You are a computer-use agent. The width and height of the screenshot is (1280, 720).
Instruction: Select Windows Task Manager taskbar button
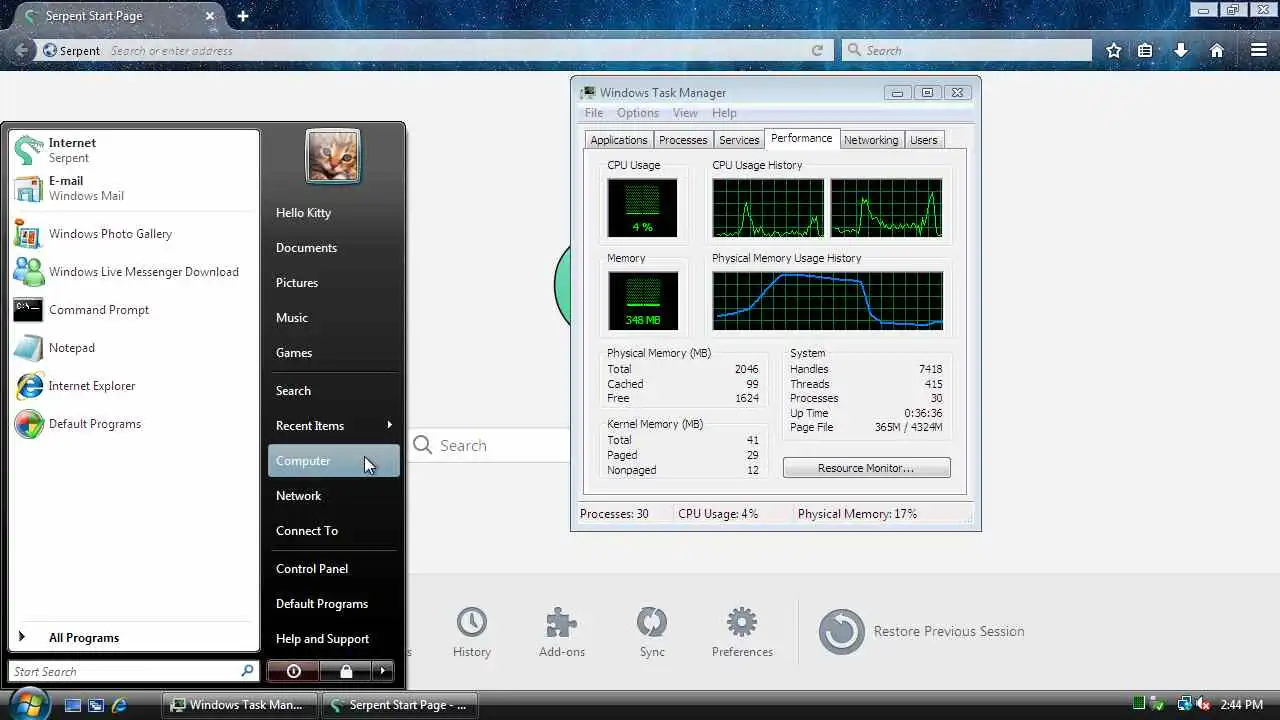click(x=240, y=705)
